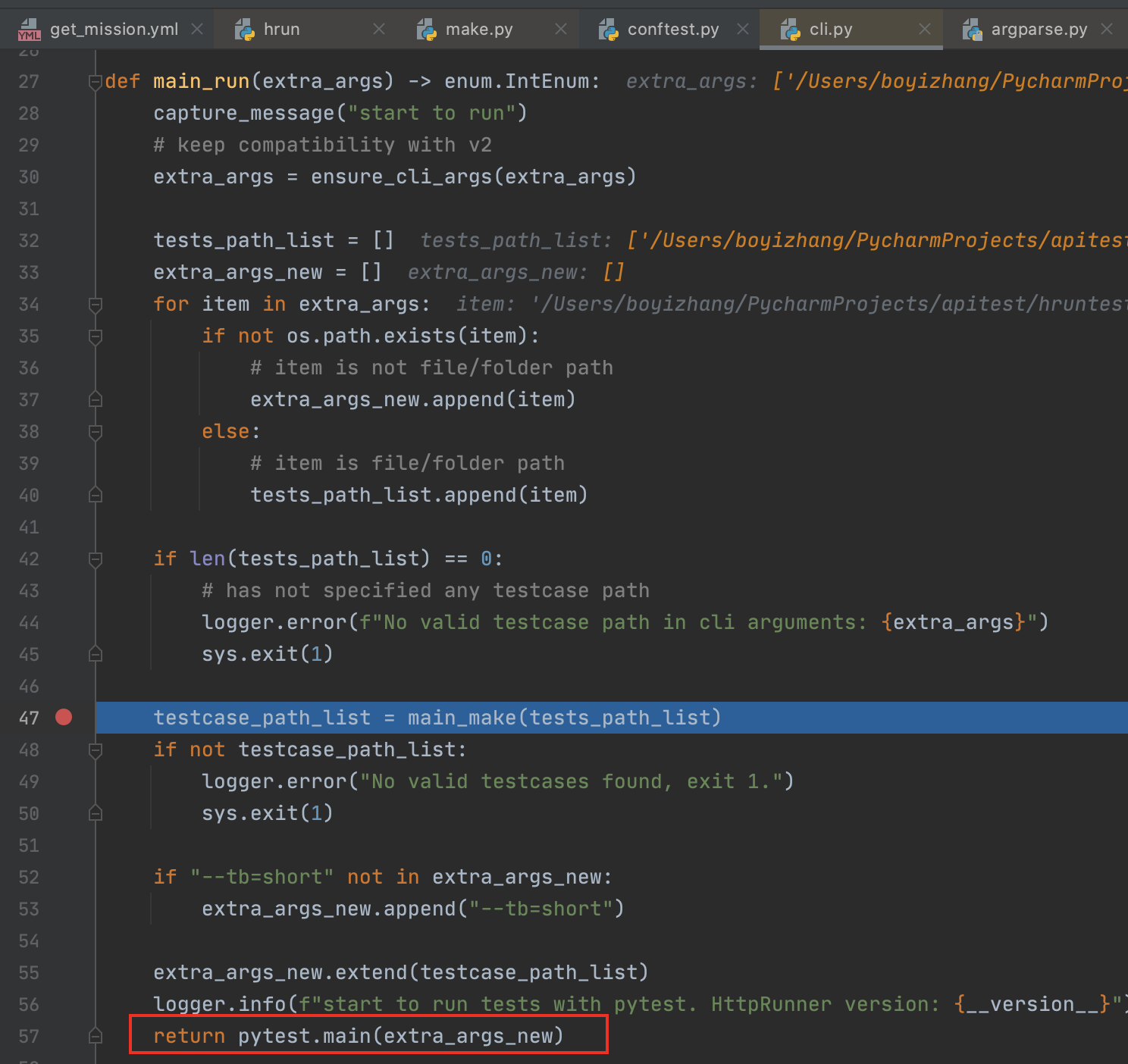Close the conftest.py tab
Image resolution: width=1128 pixels, height=1064 pixels.
pos(743,29)
